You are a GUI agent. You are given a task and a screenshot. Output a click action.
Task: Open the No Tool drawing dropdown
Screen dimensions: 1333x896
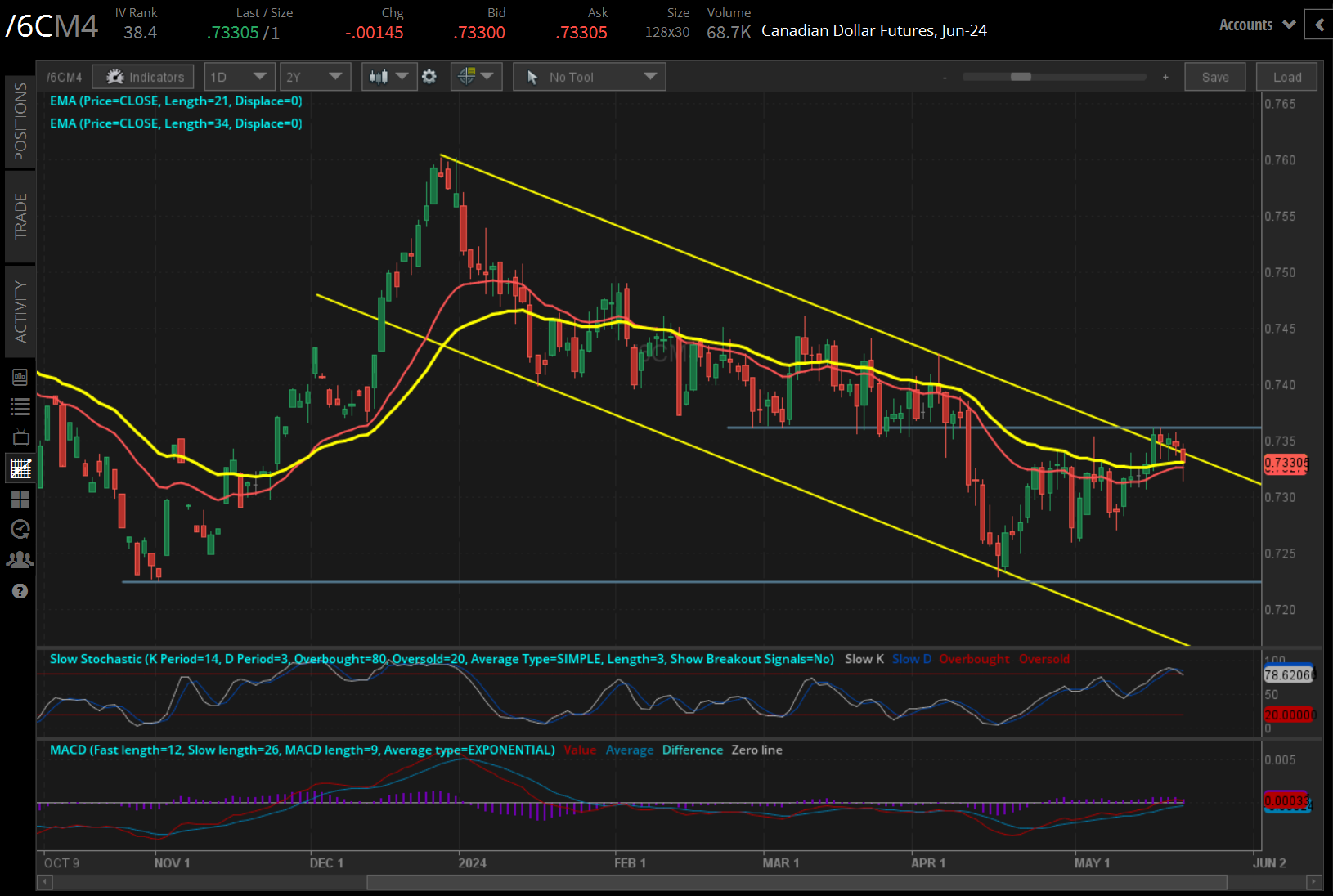pos(589,77)
